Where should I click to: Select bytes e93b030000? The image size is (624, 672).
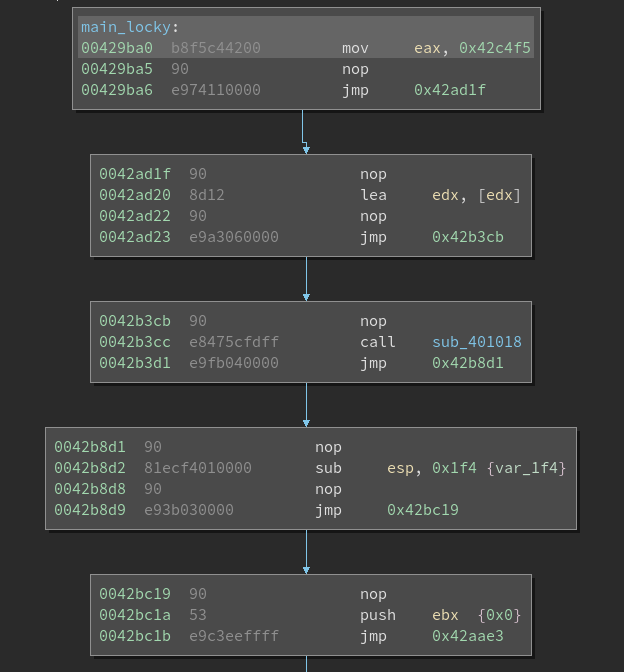pos(189,510)
